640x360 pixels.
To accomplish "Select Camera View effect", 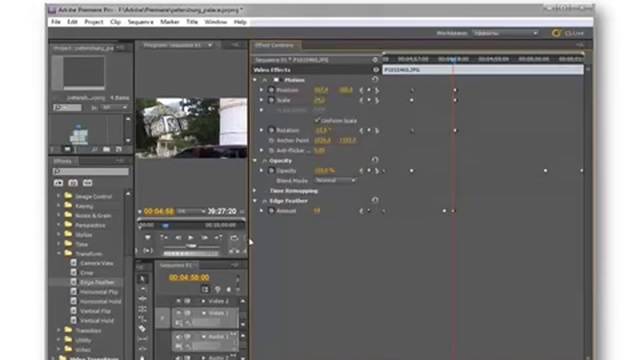I will coord(96,263).
